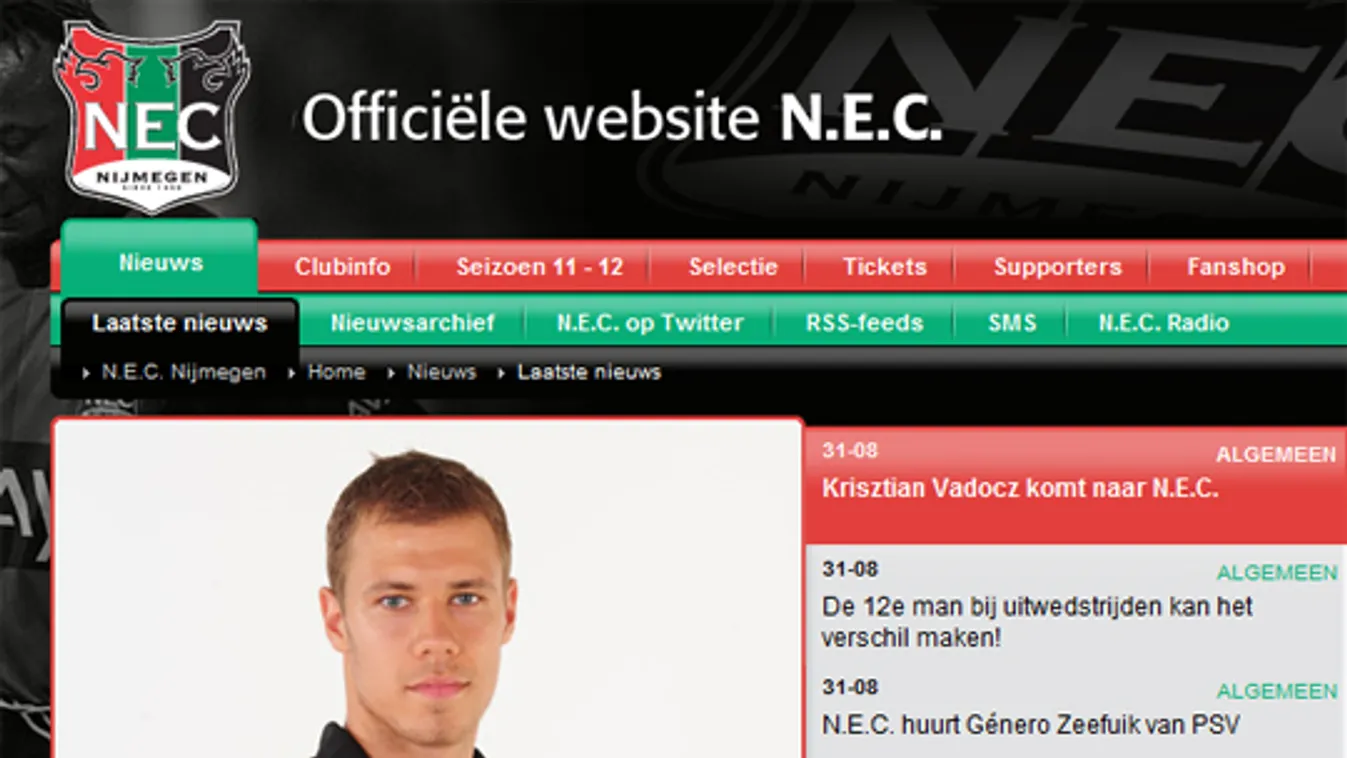Go to the Selectie section
The width and height of the screenshot is (1347, 758).
[733, 267]
